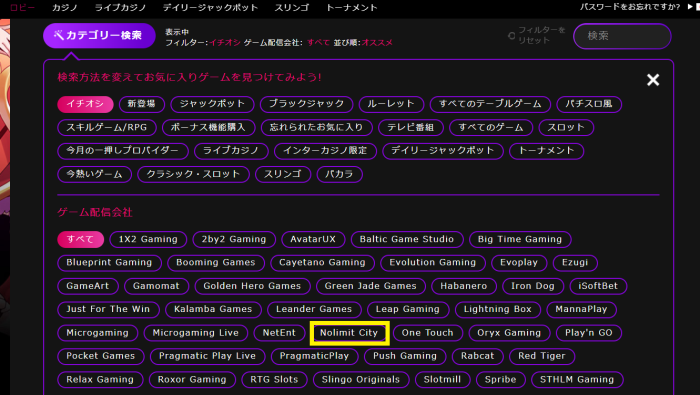
Task: Filter by Evolution Gaming
Action: (x=433, y=263)
